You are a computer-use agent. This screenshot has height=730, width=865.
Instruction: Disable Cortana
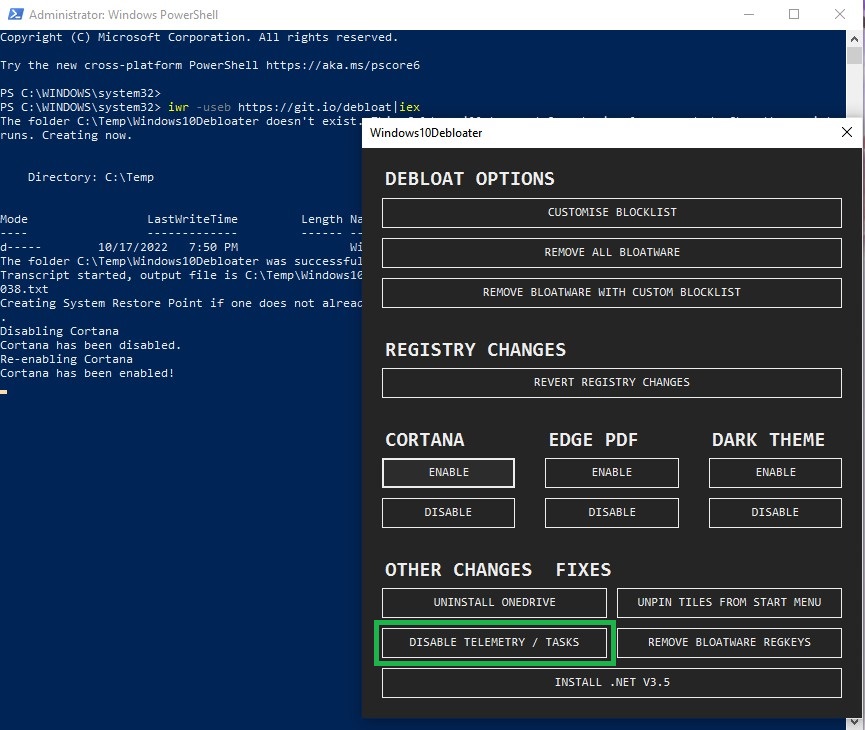[448, 512]
